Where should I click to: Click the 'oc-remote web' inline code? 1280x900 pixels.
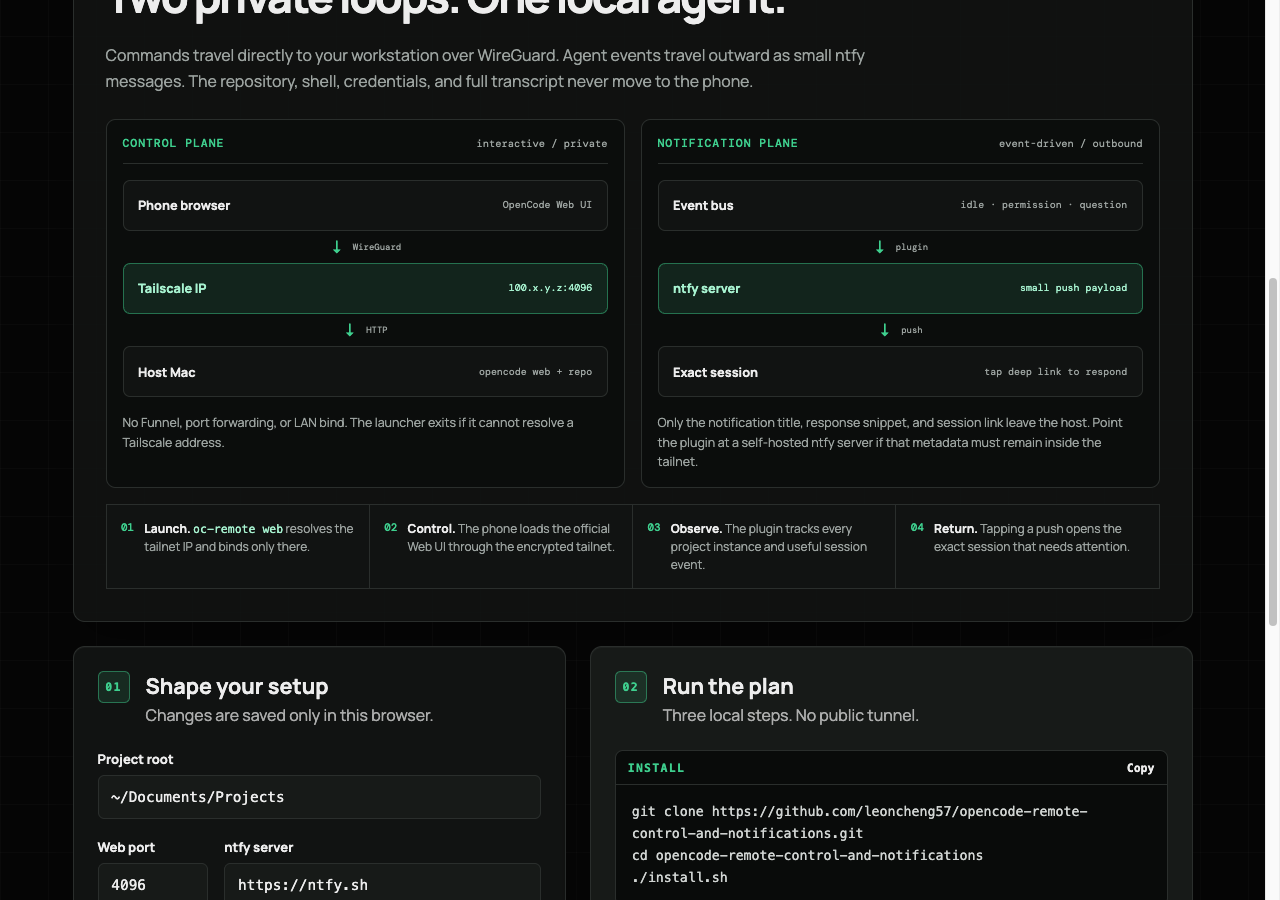pos(238,529)
